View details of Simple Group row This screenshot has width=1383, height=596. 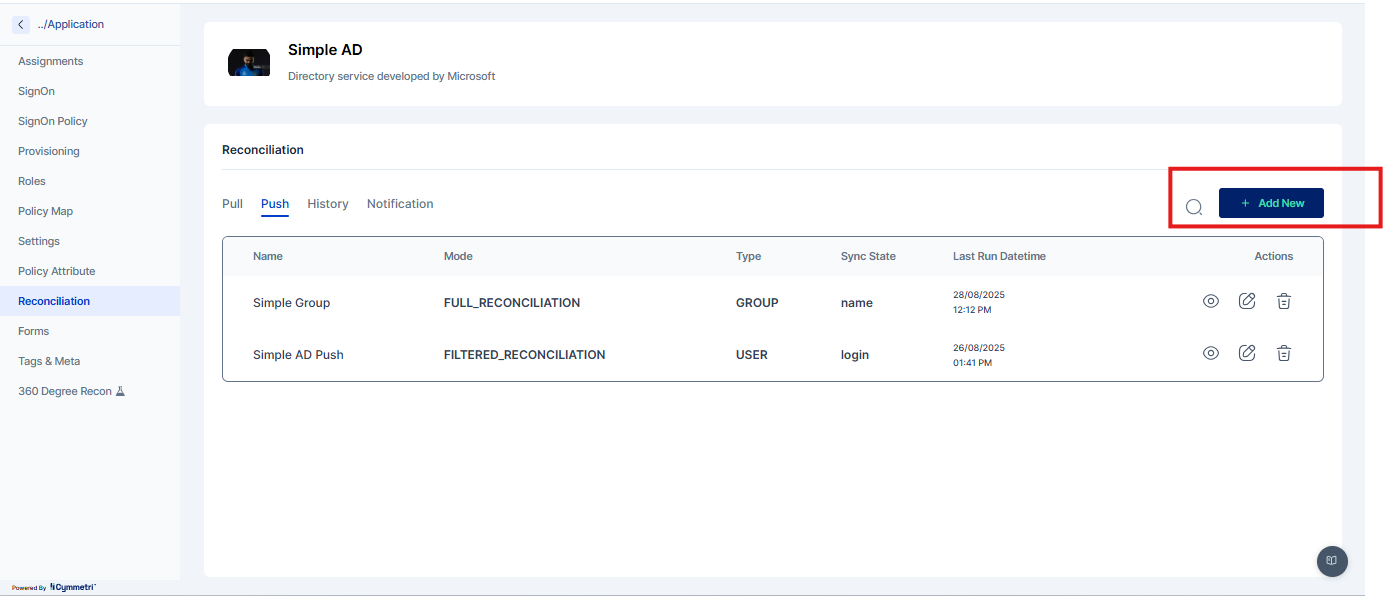tap(1210, 301)
